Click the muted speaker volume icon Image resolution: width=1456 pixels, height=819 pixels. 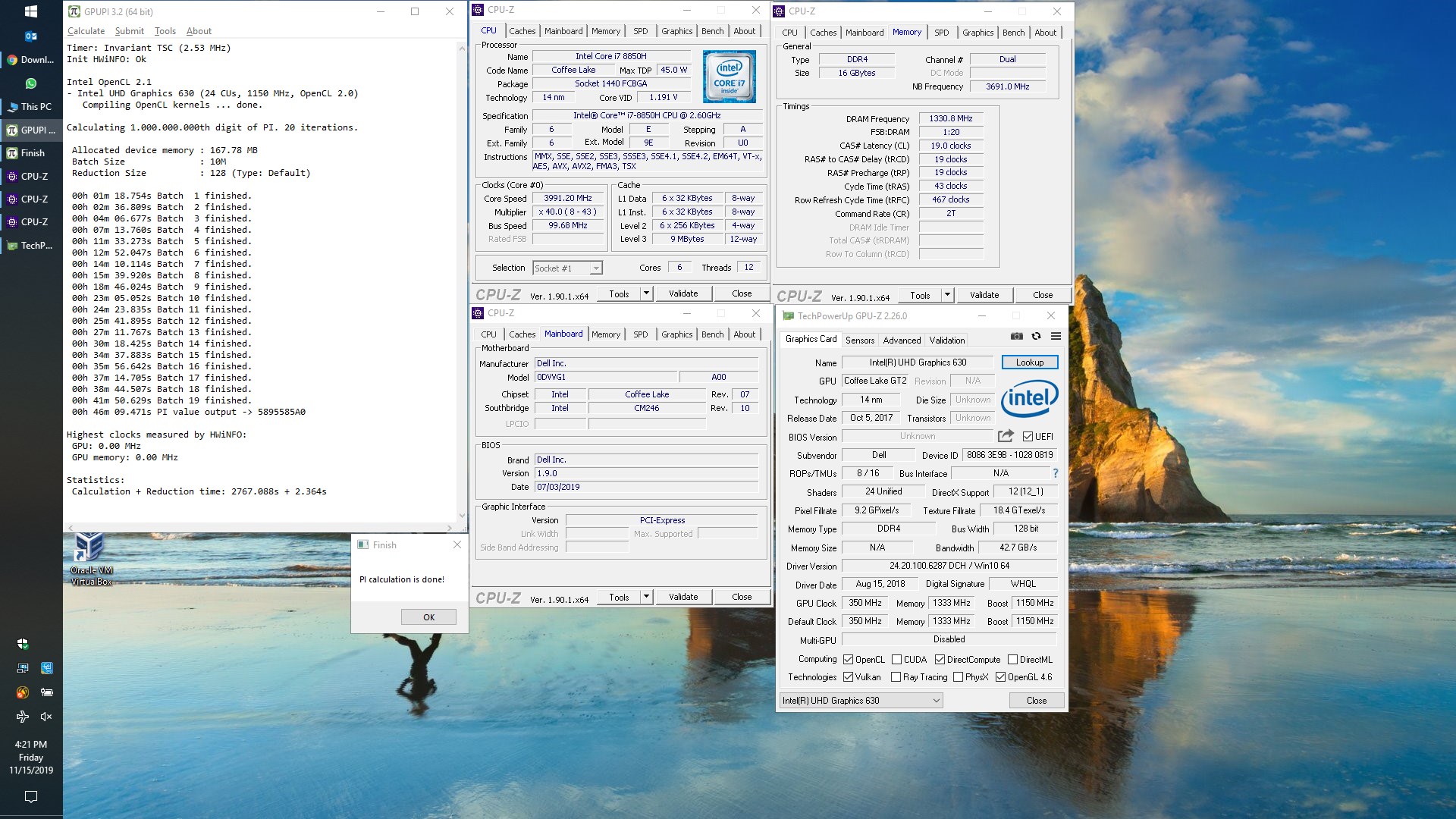click(x=46, y=717)
